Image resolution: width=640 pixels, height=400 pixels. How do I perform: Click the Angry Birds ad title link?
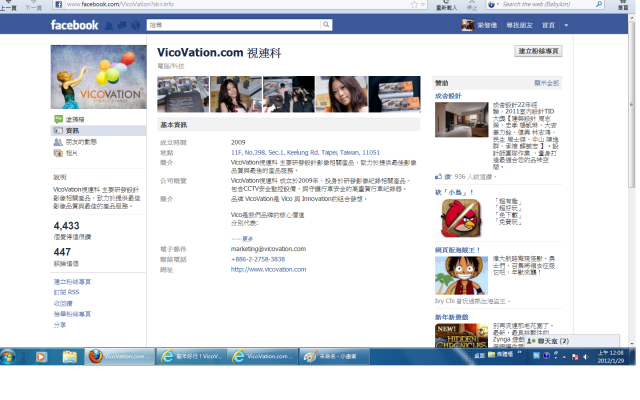454,192
